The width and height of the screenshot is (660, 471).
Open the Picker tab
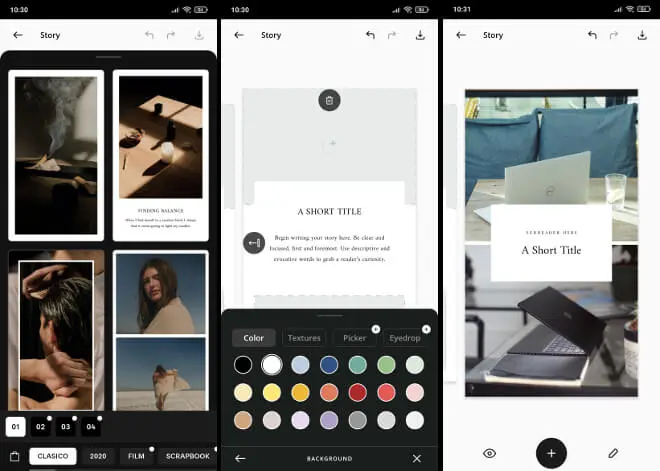tap(354, 338)
